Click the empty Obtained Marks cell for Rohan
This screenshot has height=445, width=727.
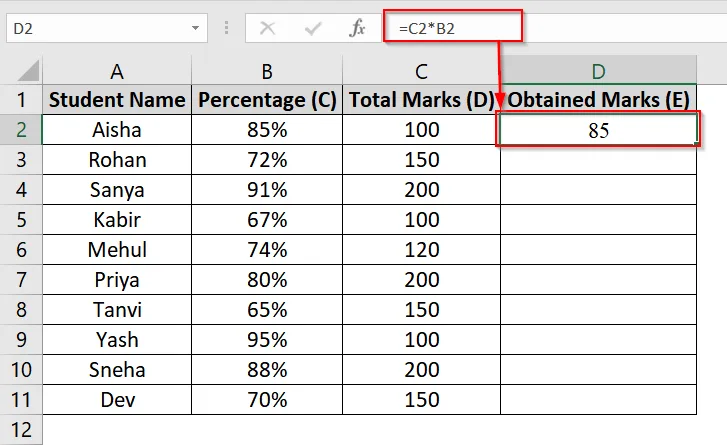(x=599, y=159)
